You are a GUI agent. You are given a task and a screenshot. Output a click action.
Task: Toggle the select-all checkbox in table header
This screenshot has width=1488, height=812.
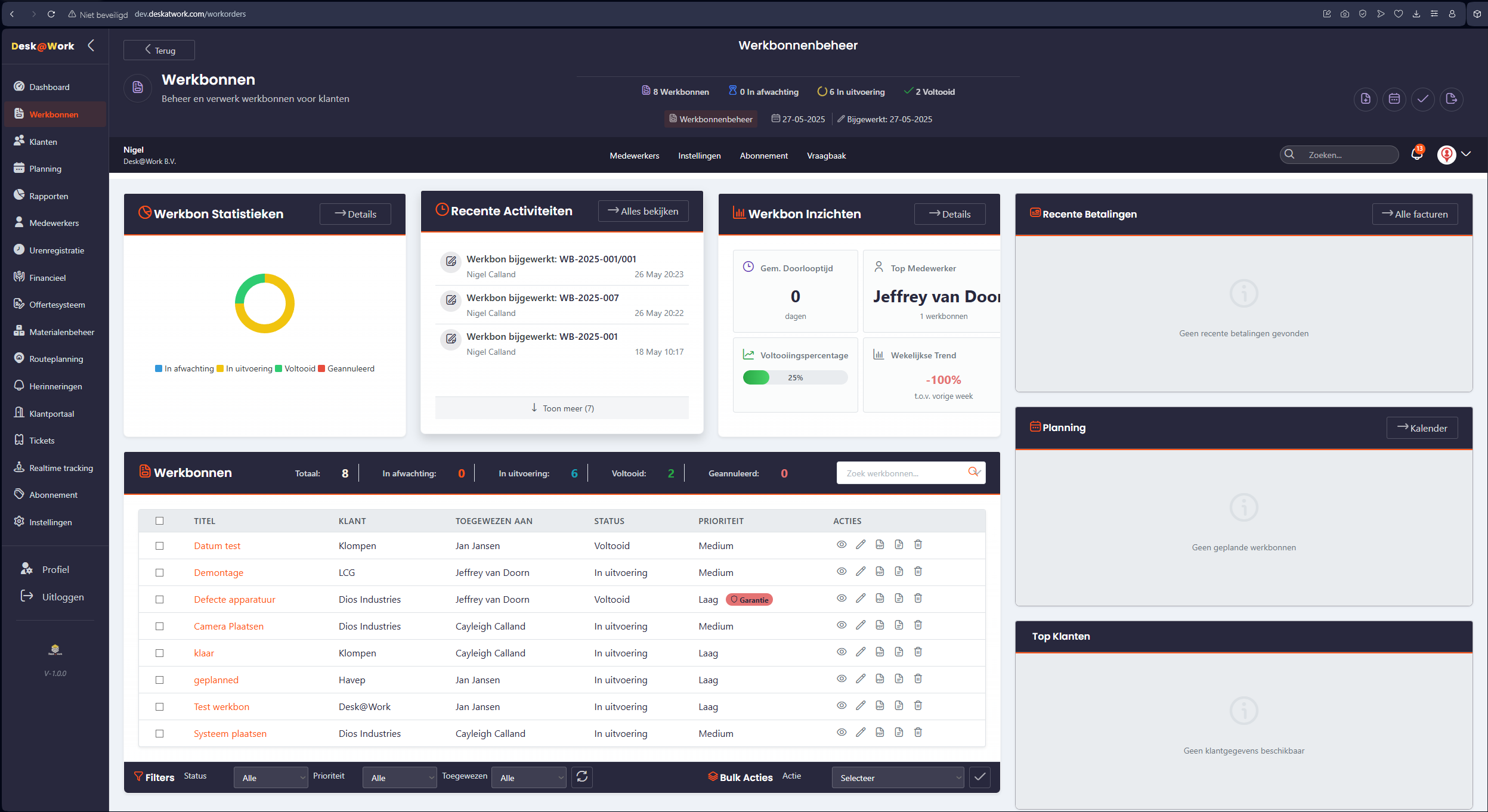(x=159, y=520)
